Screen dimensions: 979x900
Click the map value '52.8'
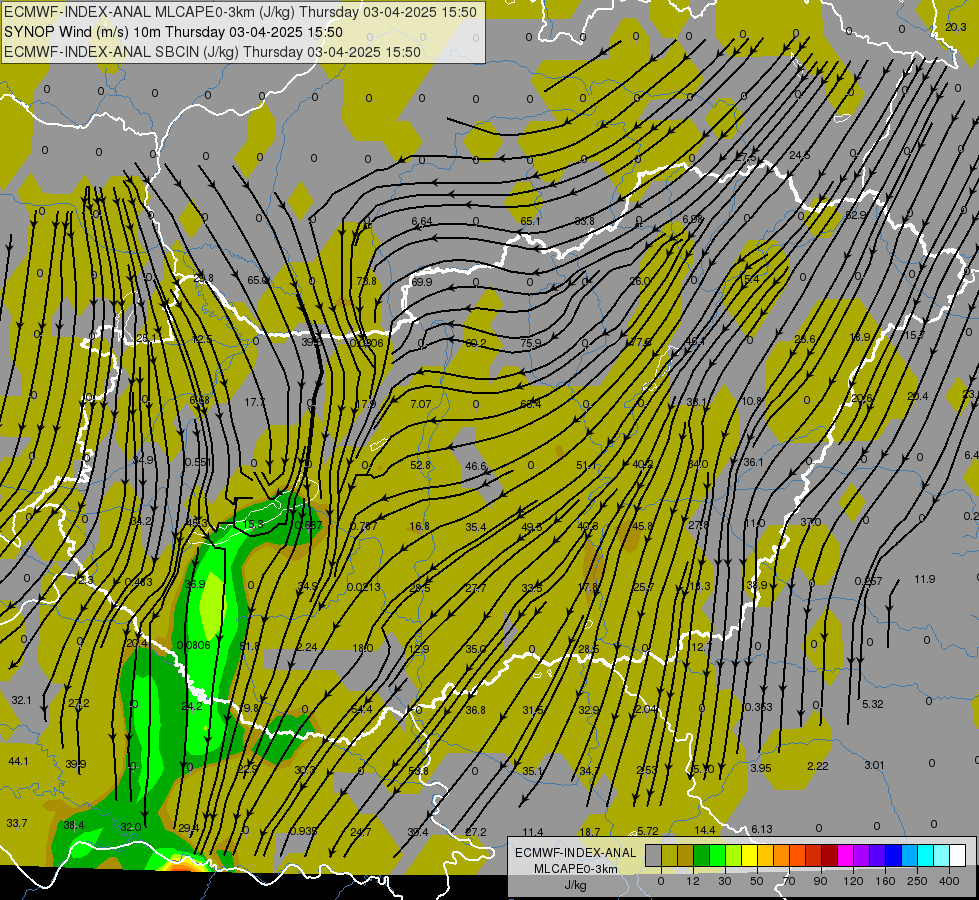[x=420, y=465]
